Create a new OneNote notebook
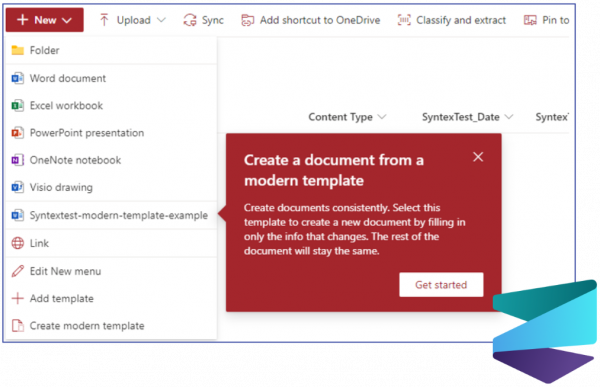 tap(111, 160)
